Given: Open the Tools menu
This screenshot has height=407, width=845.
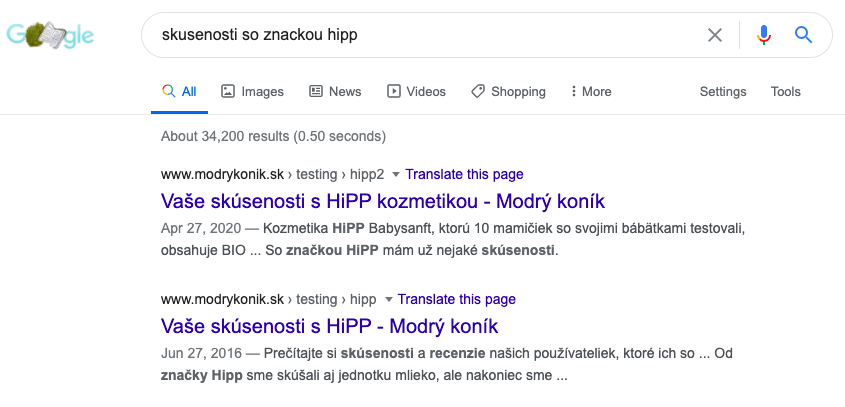Looking at the screenshot, I should click(786, 92).
